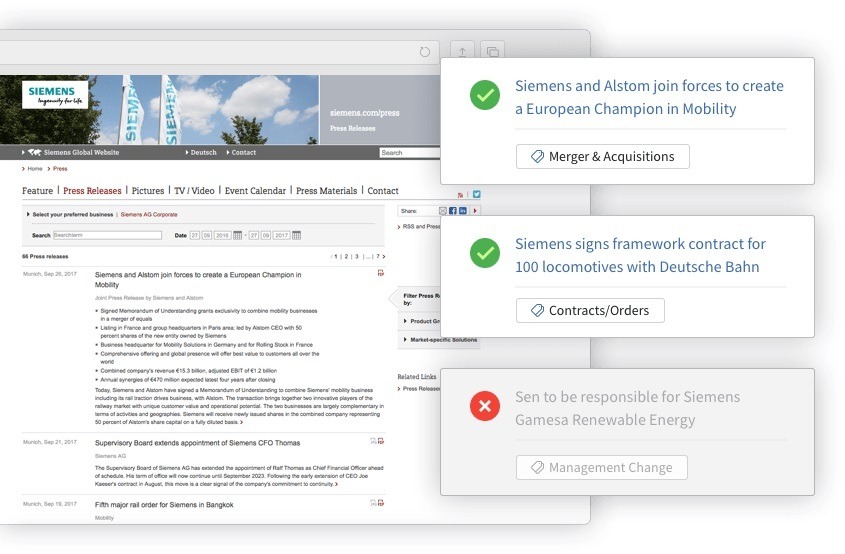The image size is (845, 554).
Task: Go to the Home breadcrumb
Action: click(x=34, y=169)
